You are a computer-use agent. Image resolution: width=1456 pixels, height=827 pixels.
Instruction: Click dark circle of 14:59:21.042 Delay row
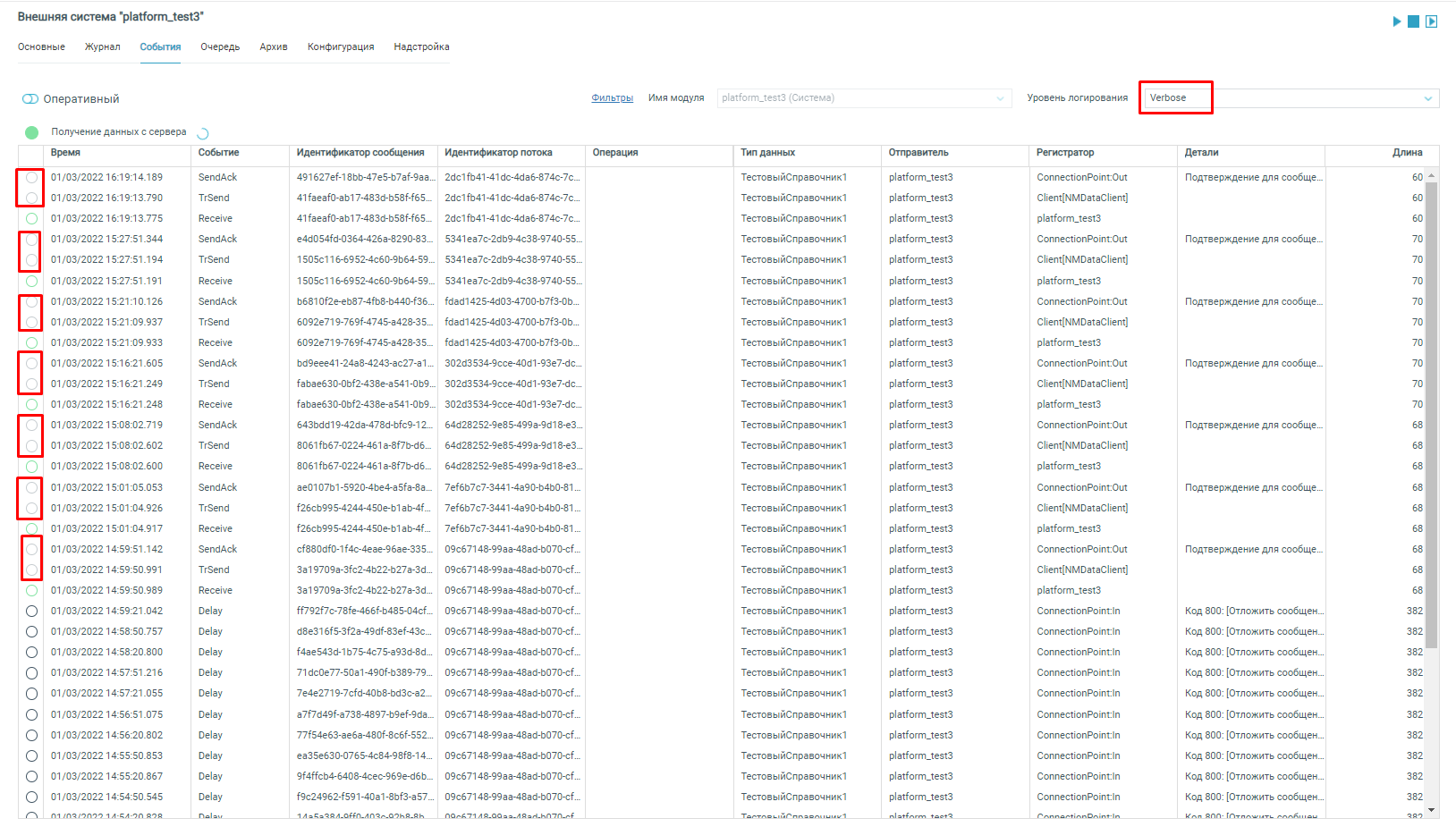(32, 612)
